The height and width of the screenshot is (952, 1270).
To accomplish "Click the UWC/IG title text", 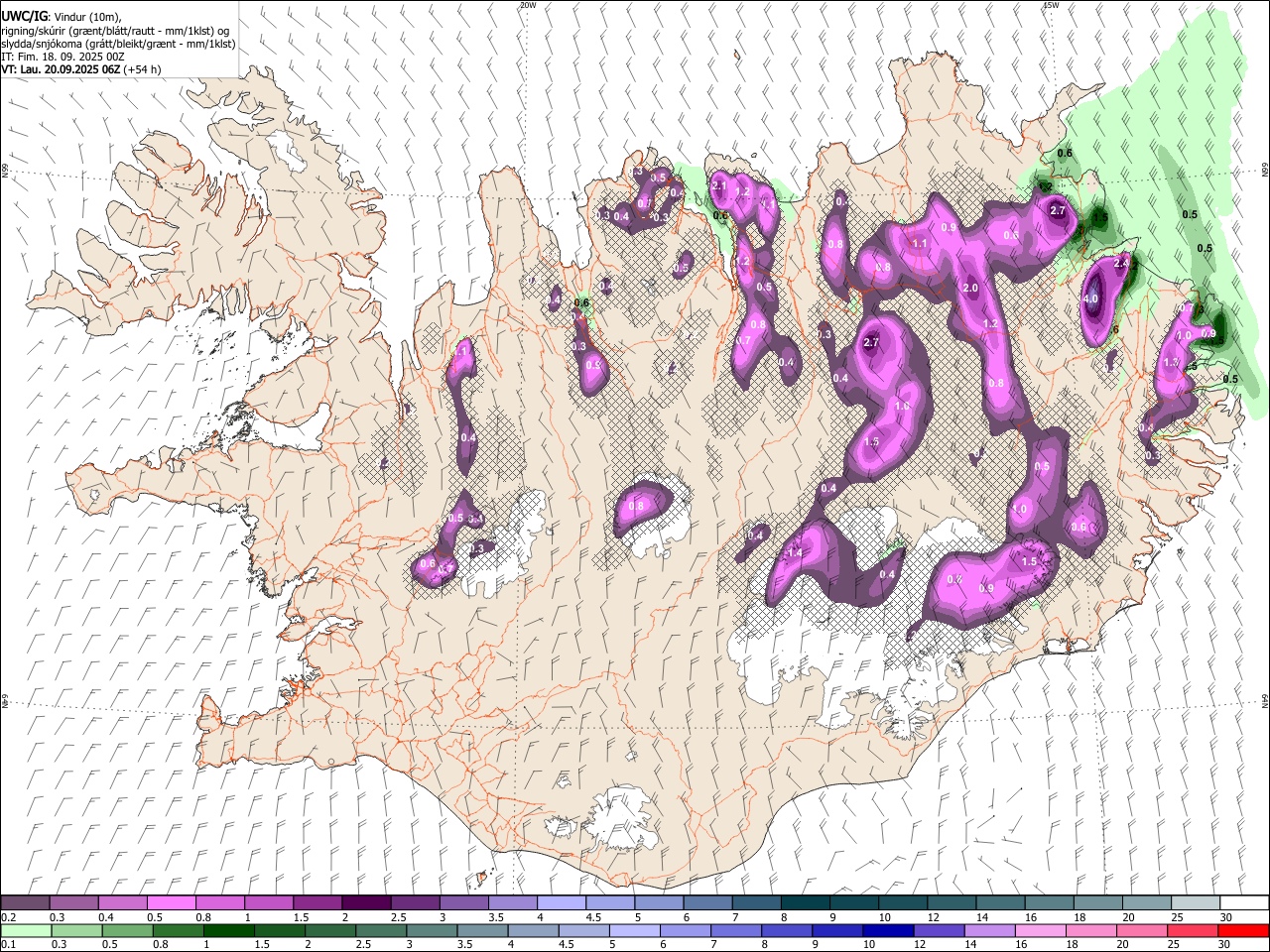I will (24, 15).
